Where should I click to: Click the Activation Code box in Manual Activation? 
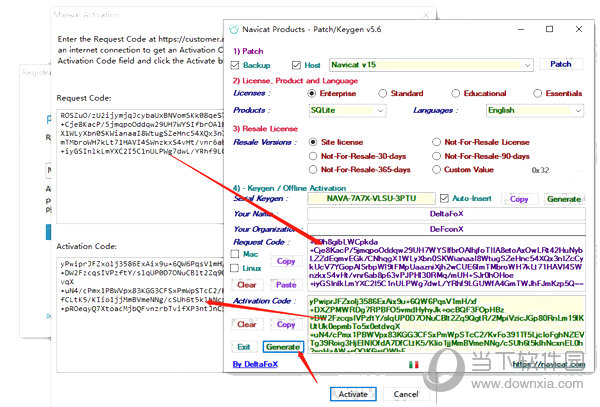[x=140, y=314]
